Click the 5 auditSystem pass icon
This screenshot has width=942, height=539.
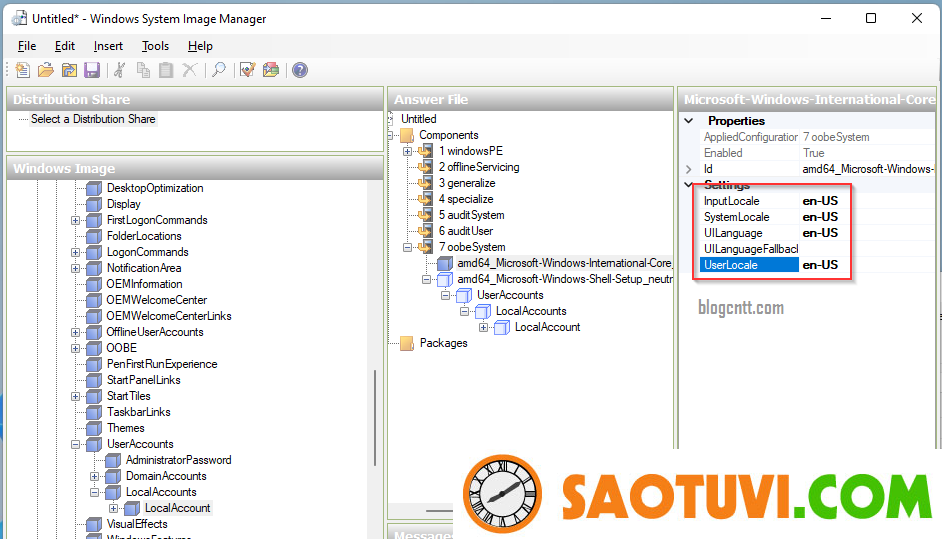[425, 215]
